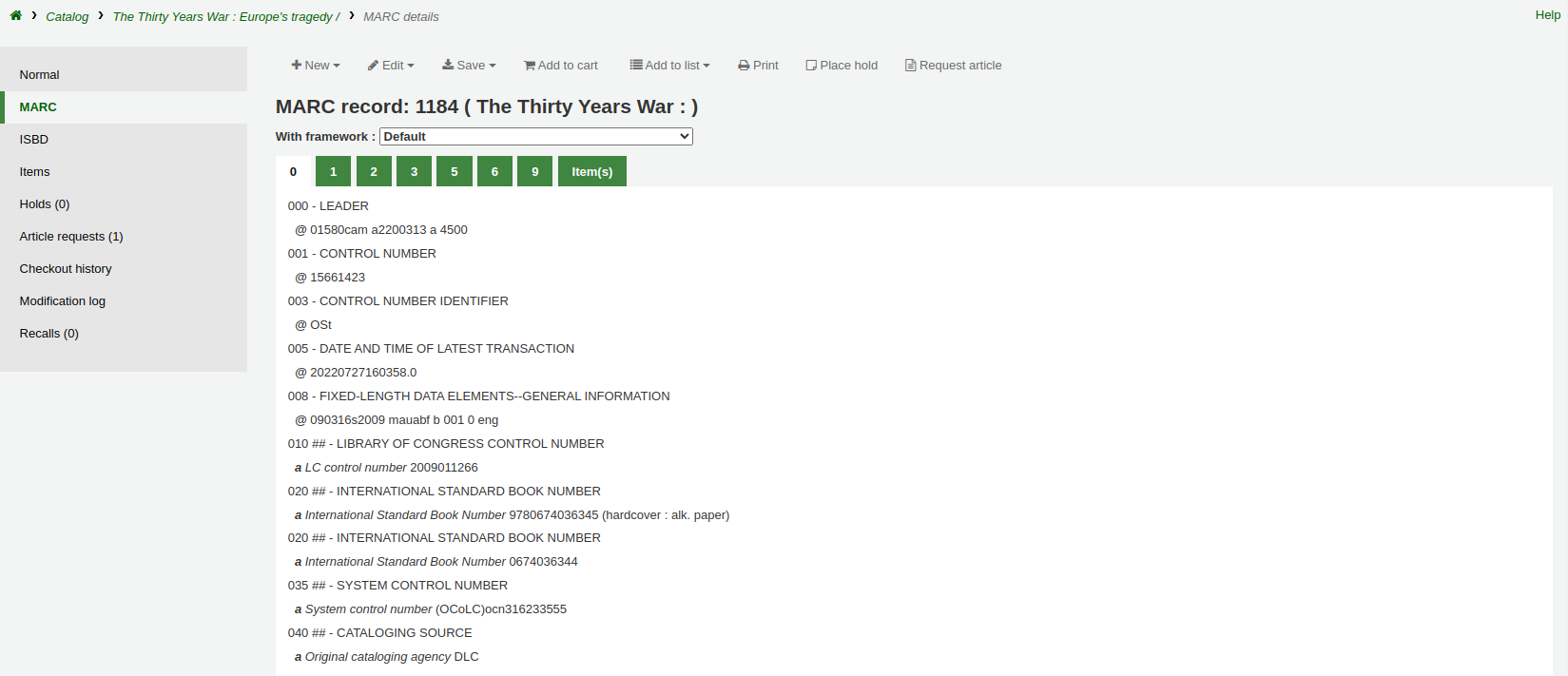Screen dimensions: 1568x676
Task: Click the Print printer icon
Action: [x=744, y=66]
